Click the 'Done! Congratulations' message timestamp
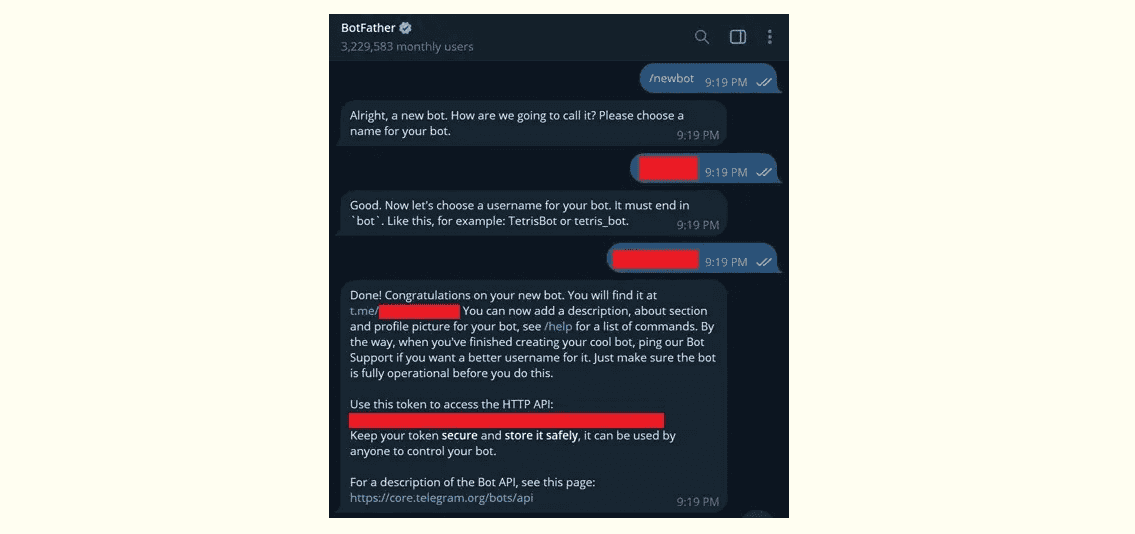This screenshot has height=534, width=1135. click(698, 501)
